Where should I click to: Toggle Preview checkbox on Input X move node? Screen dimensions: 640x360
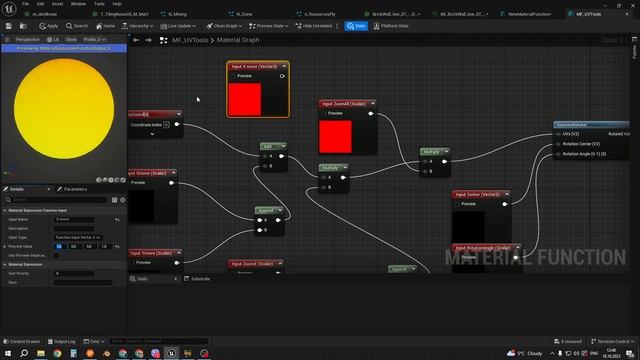233,76
